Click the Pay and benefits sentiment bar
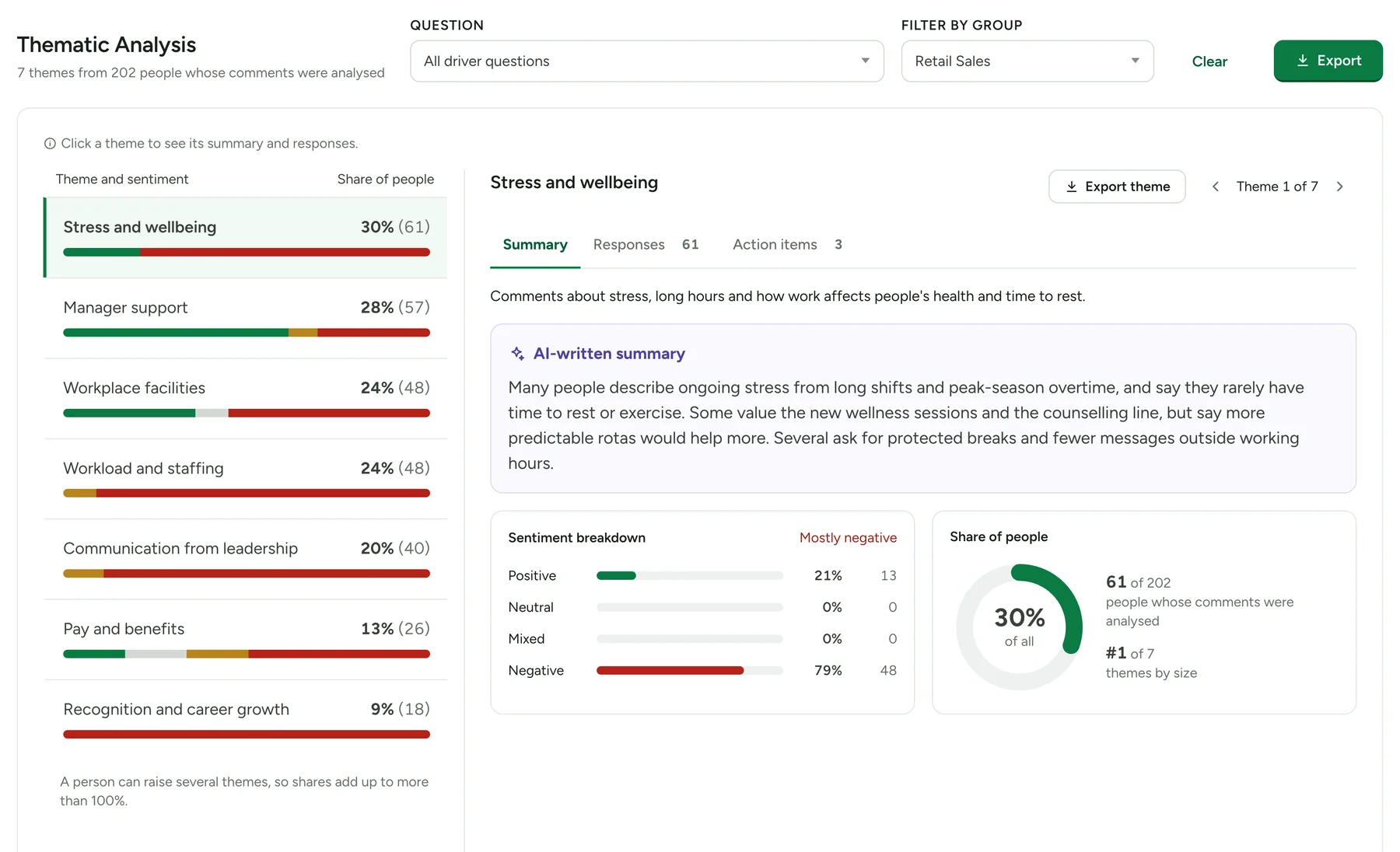 pos(247,654)
